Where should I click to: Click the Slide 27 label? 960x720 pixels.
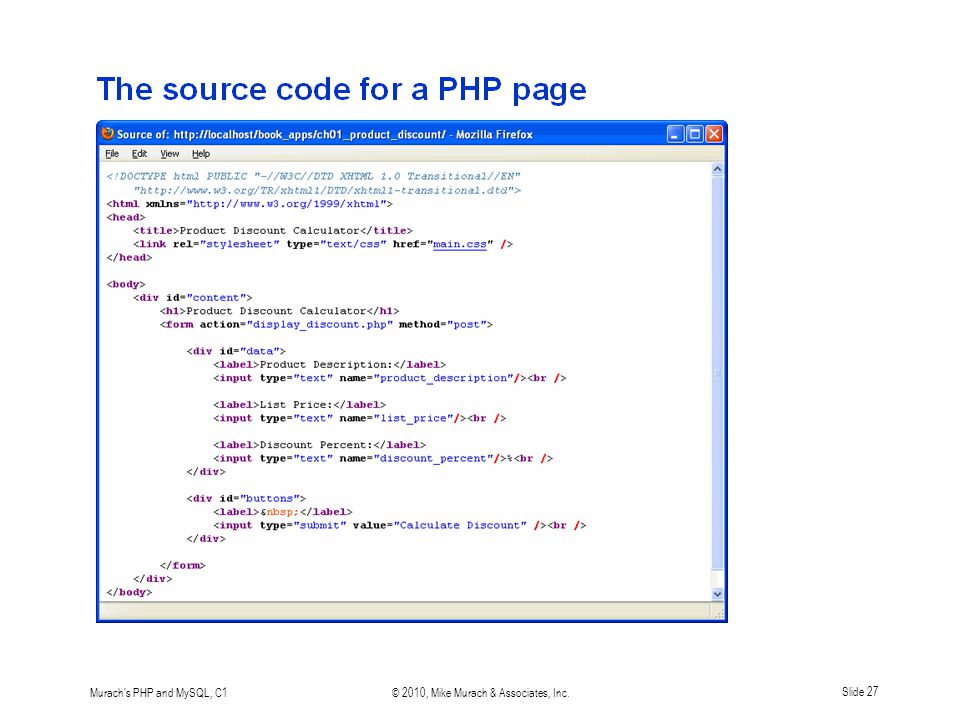(860, 692)
